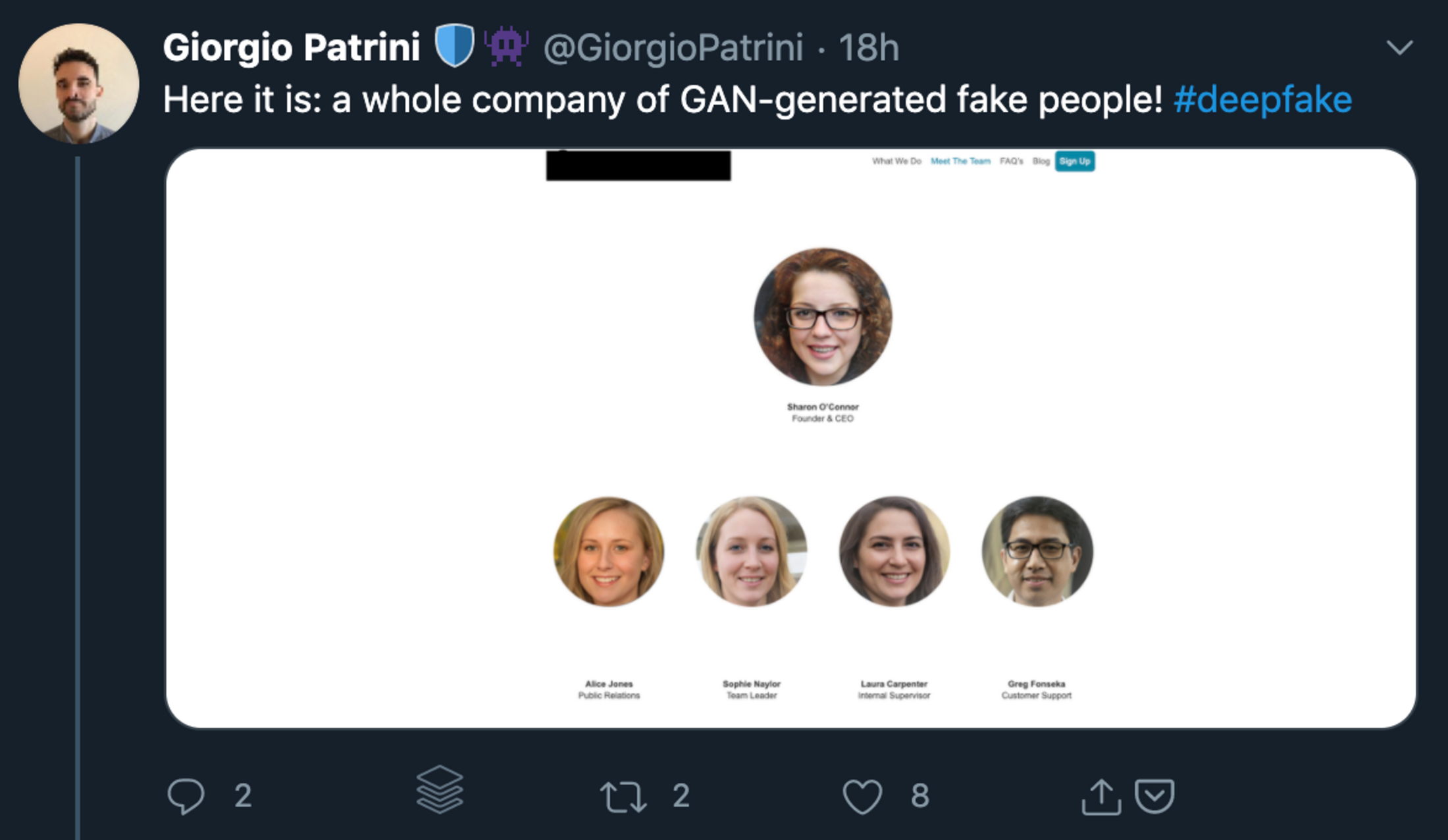The height and width of the screenshot is (840, 1448).
Task: Click Sharon O'Connor's portrait photo
Action: click(x=823, y=316)
